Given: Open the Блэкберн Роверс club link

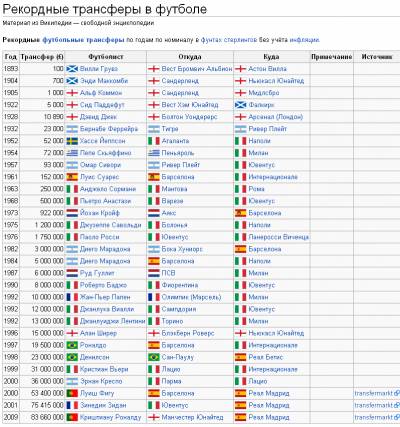Looking at the screenshot, I should point(188,333).
